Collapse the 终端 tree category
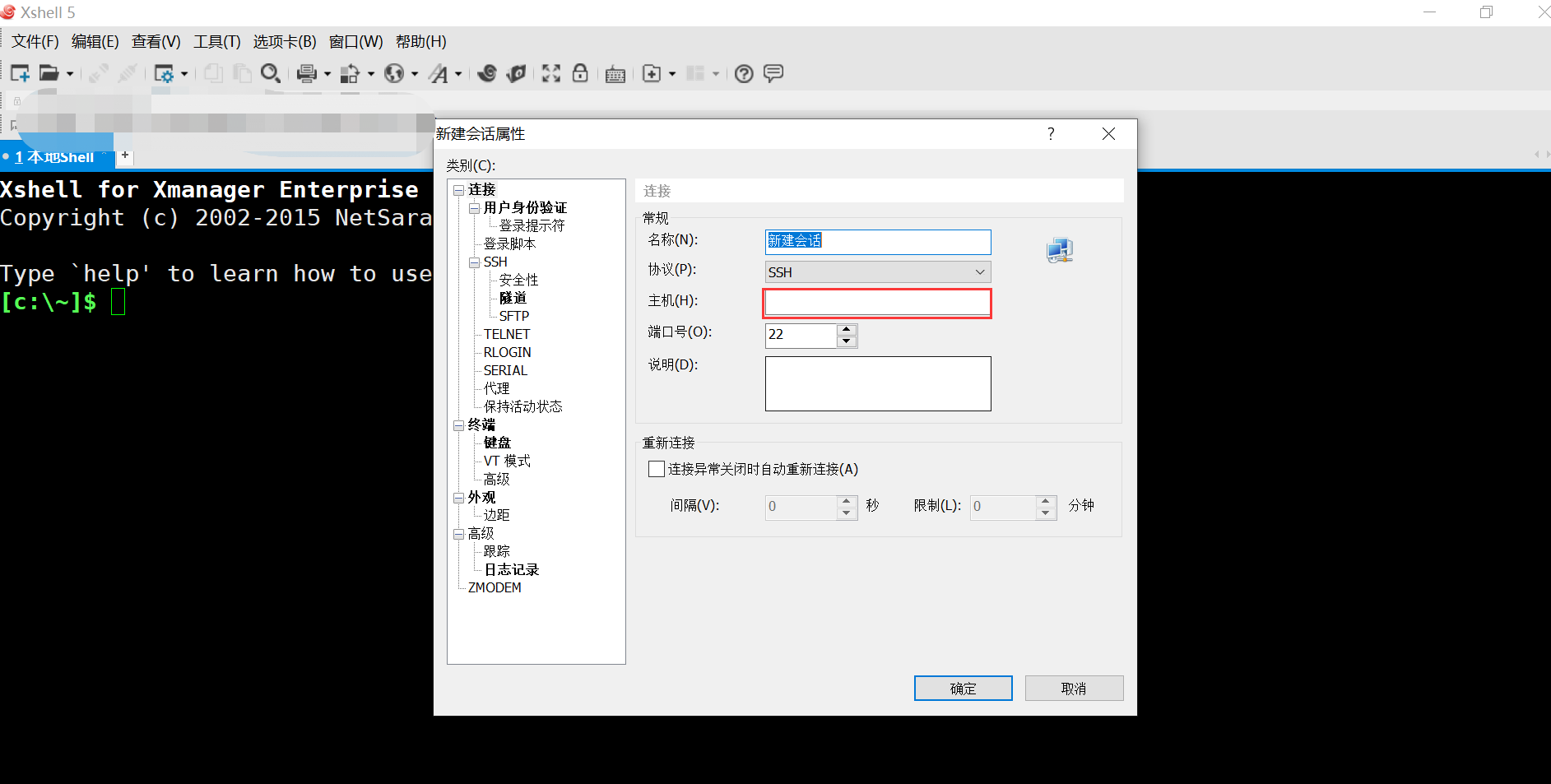The height and width of the screenshot is (784, 1551). tap(458, 425)
